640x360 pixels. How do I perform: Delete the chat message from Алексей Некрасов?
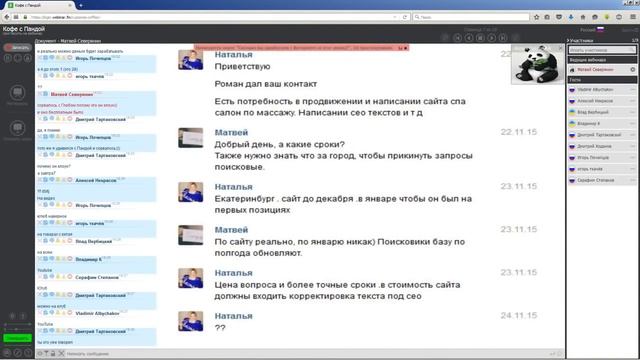(x=40, y=180)
